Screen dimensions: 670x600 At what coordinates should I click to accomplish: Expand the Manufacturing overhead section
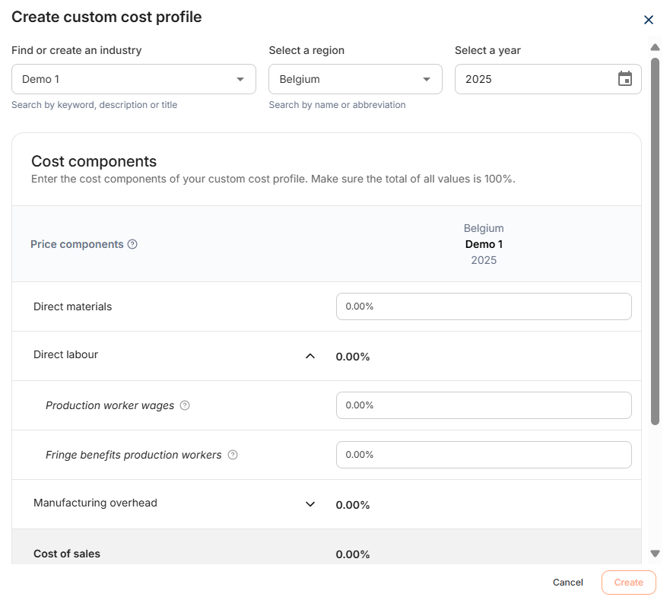310,504
